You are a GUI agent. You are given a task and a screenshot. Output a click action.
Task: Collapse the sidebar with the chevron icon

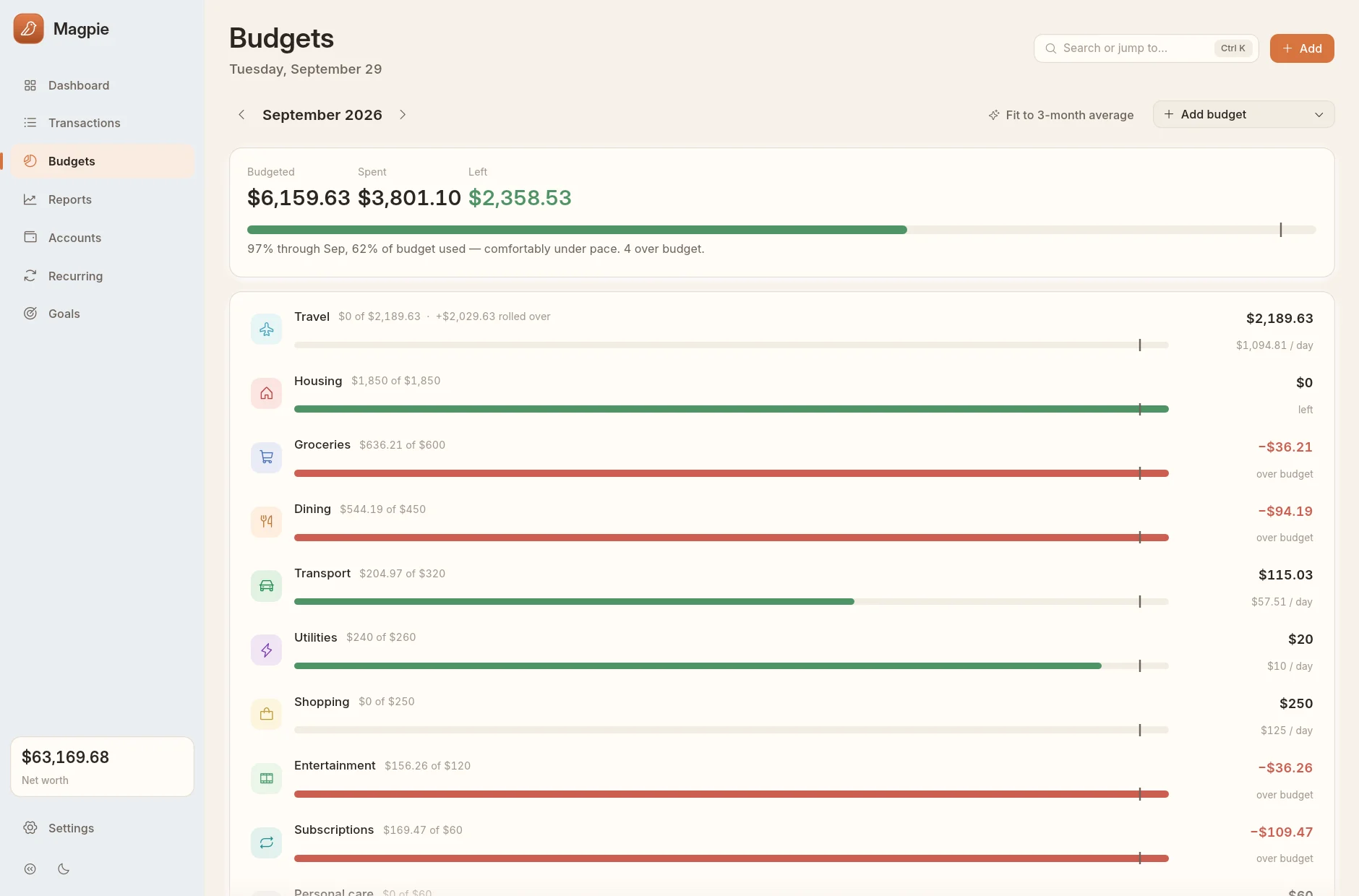pos(30,869)
